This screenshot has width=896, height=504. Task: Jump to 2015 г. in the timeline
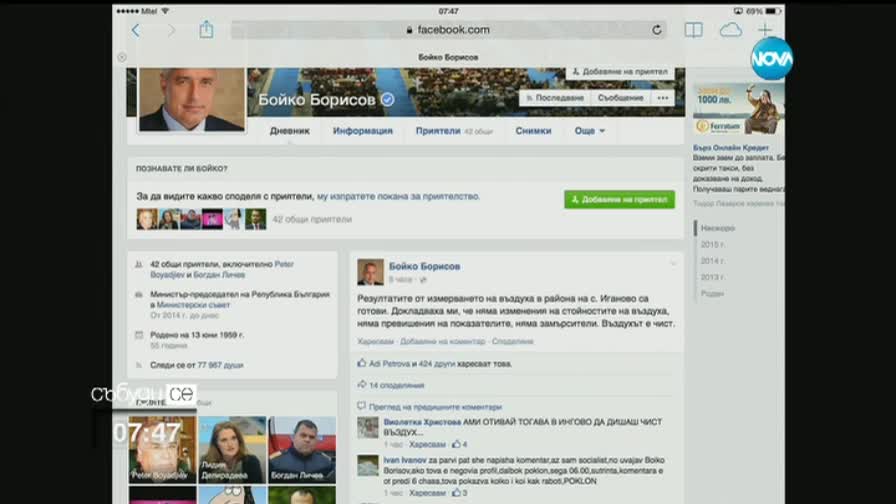(x=713, y=245)
